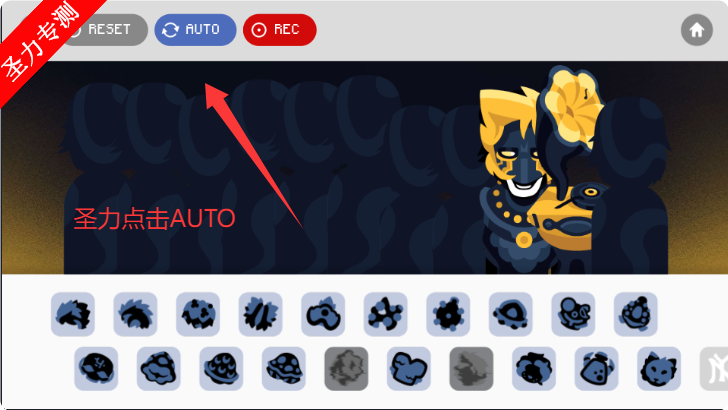Click the gray RESET button
728x410 pixels.
(x=104, y=30)
